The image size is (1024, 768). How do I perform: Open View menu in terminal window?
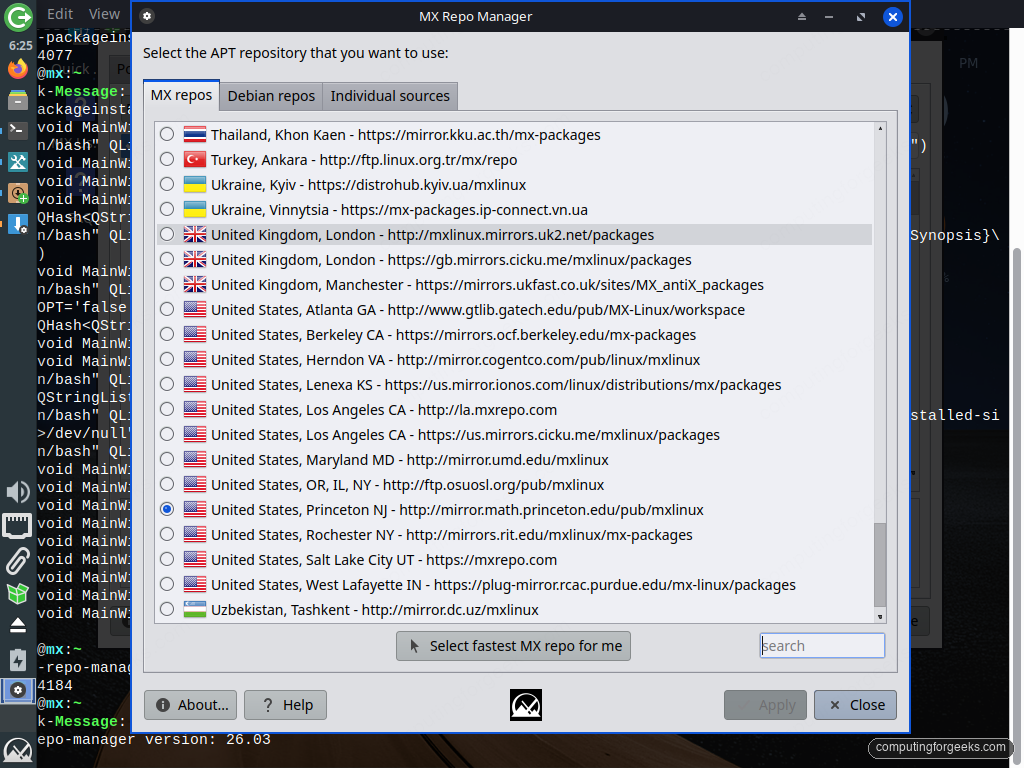pos(104,14)
